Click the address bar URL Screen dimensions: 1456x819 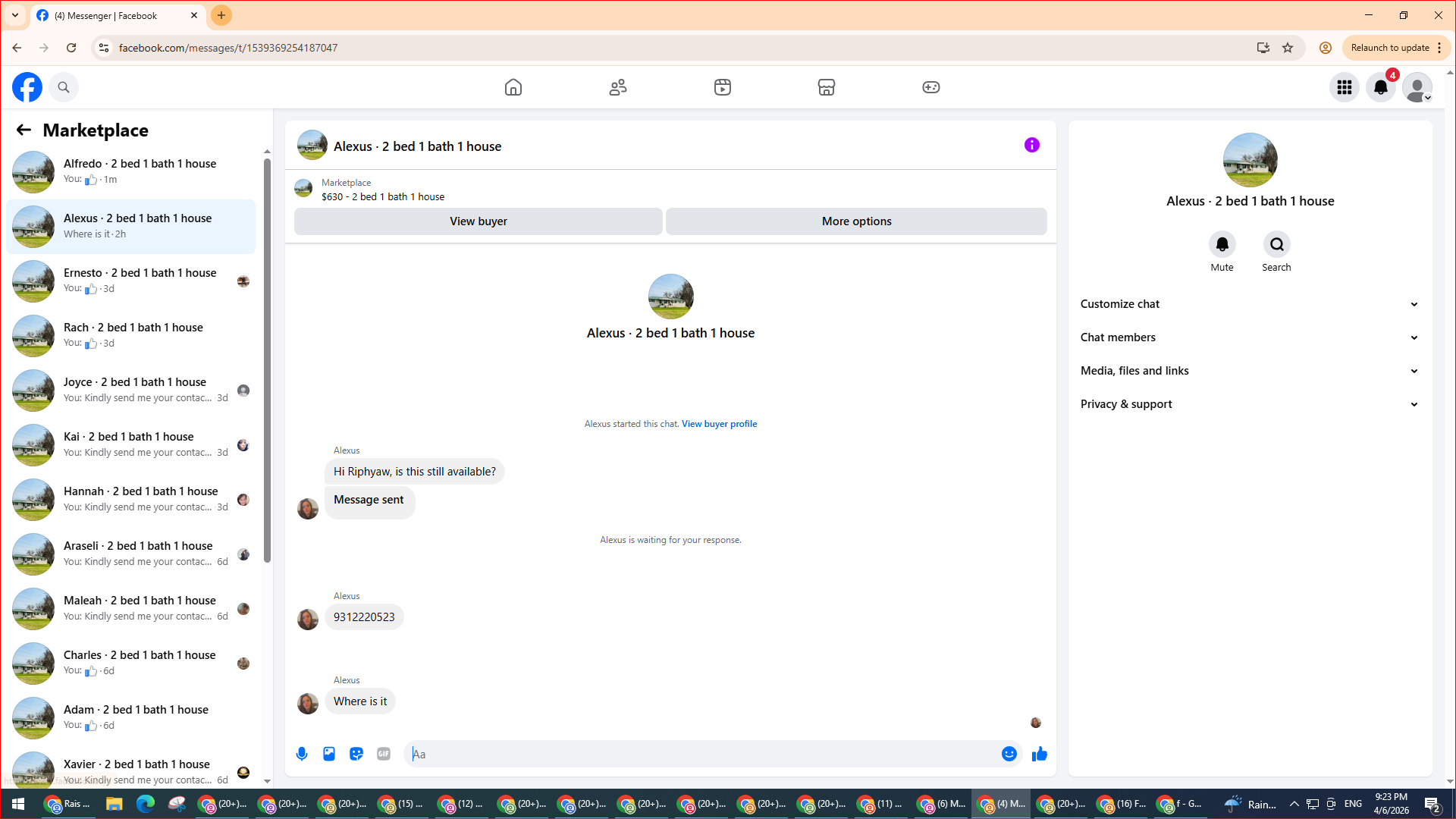coord(228,48)
